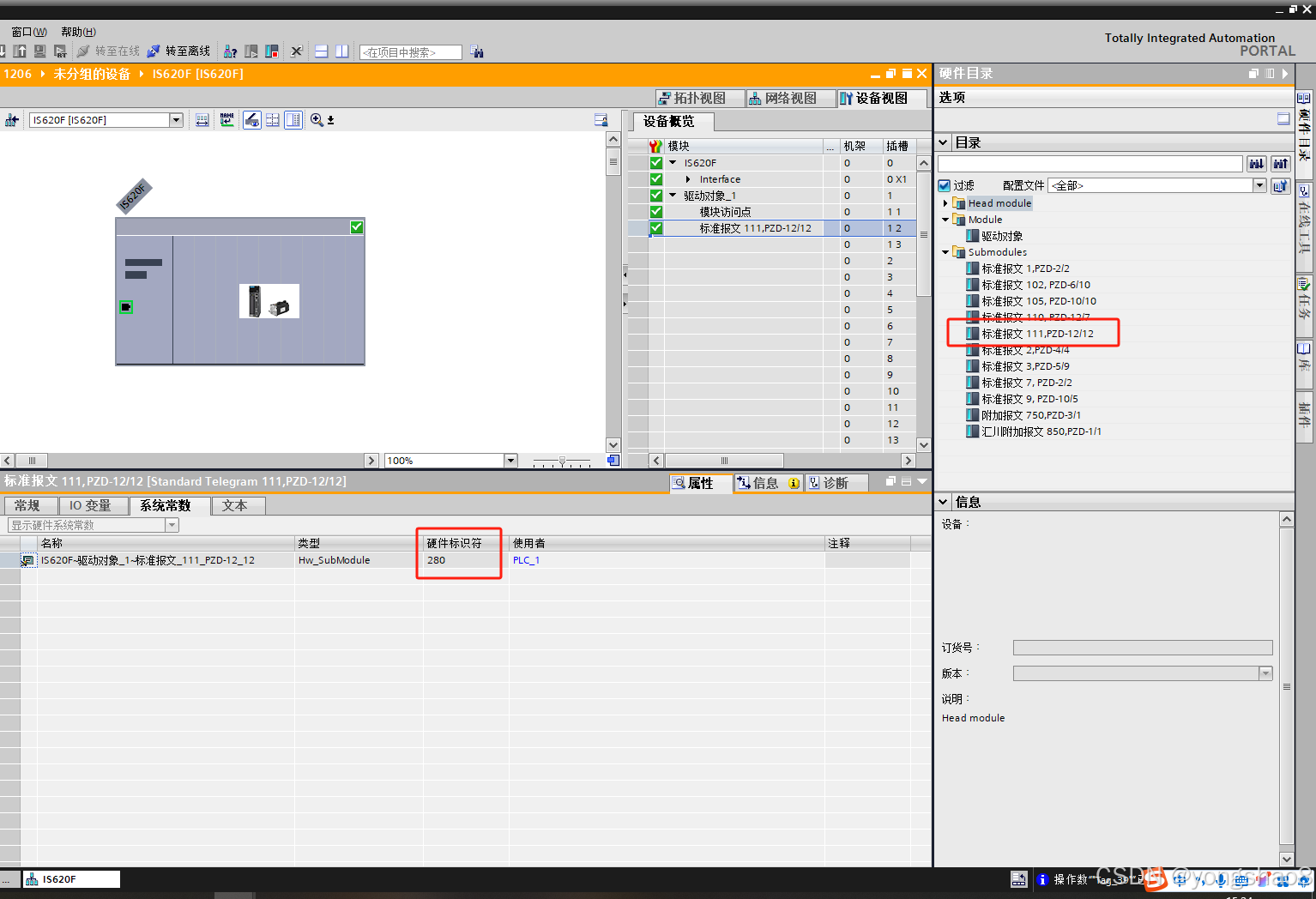The image size is (1316, 899).
Task: Click the show address labels icon
Action: pos(202,120)
